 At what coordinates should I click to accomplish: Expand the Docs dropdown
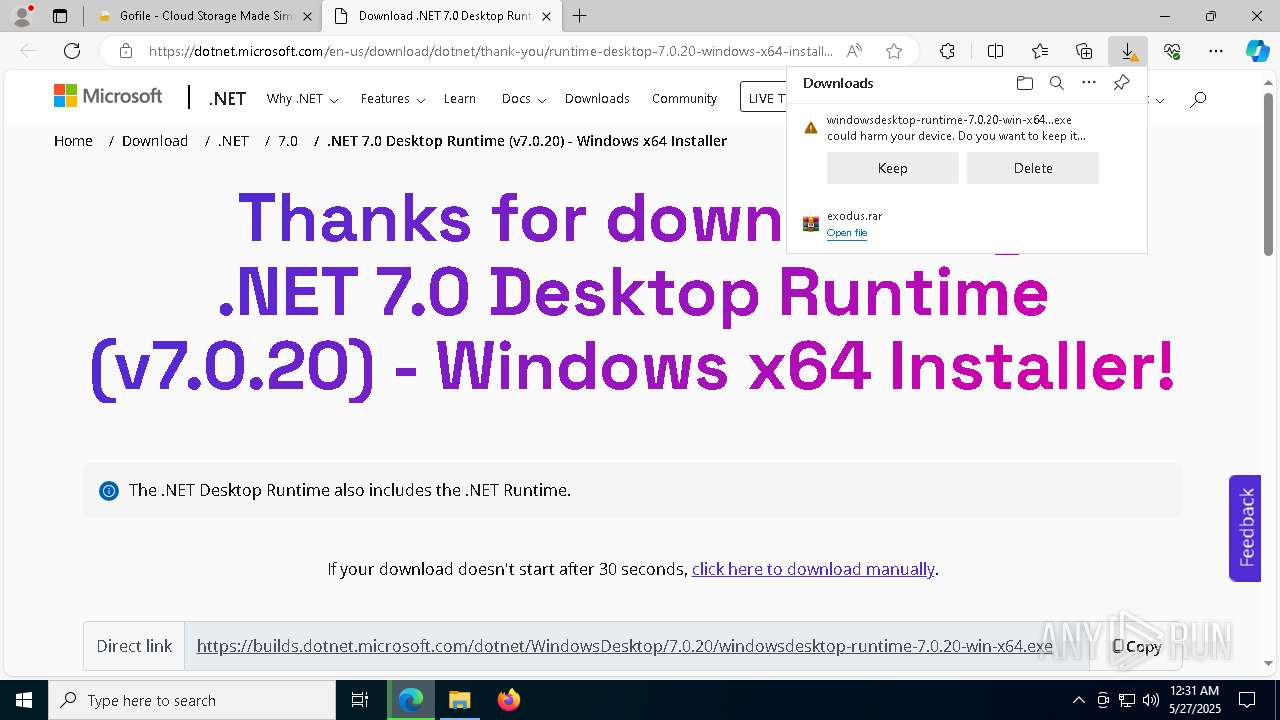[523, 99]
